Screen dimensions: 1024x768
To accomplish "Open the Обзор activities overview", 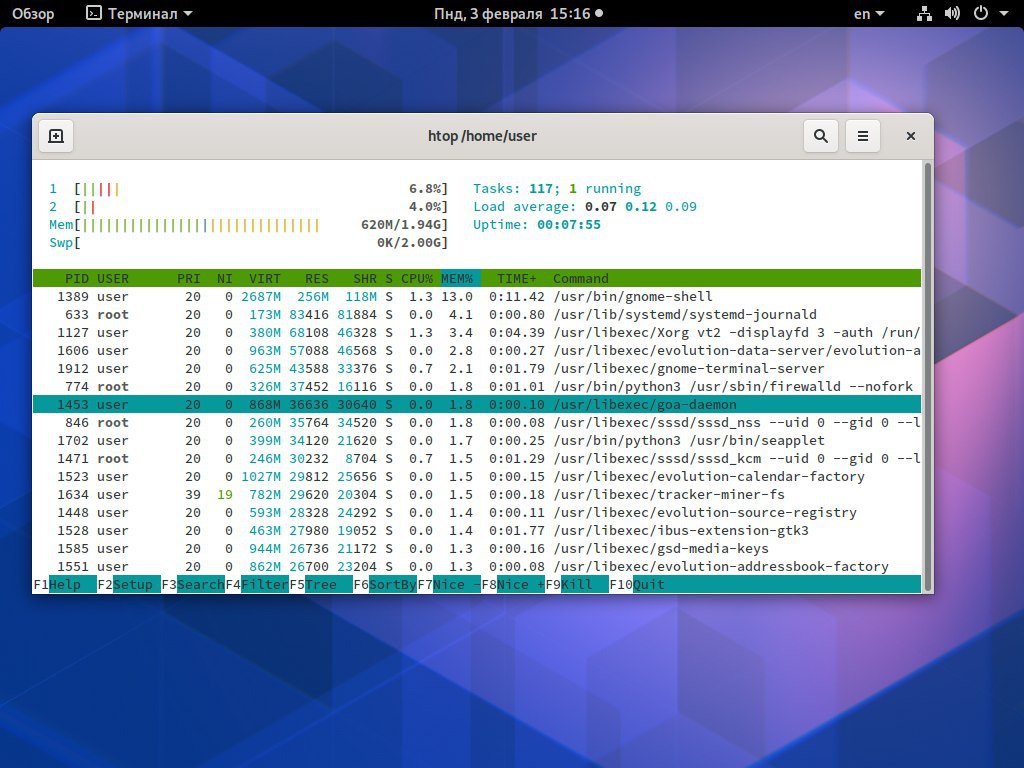I will (x=33, y=14).
